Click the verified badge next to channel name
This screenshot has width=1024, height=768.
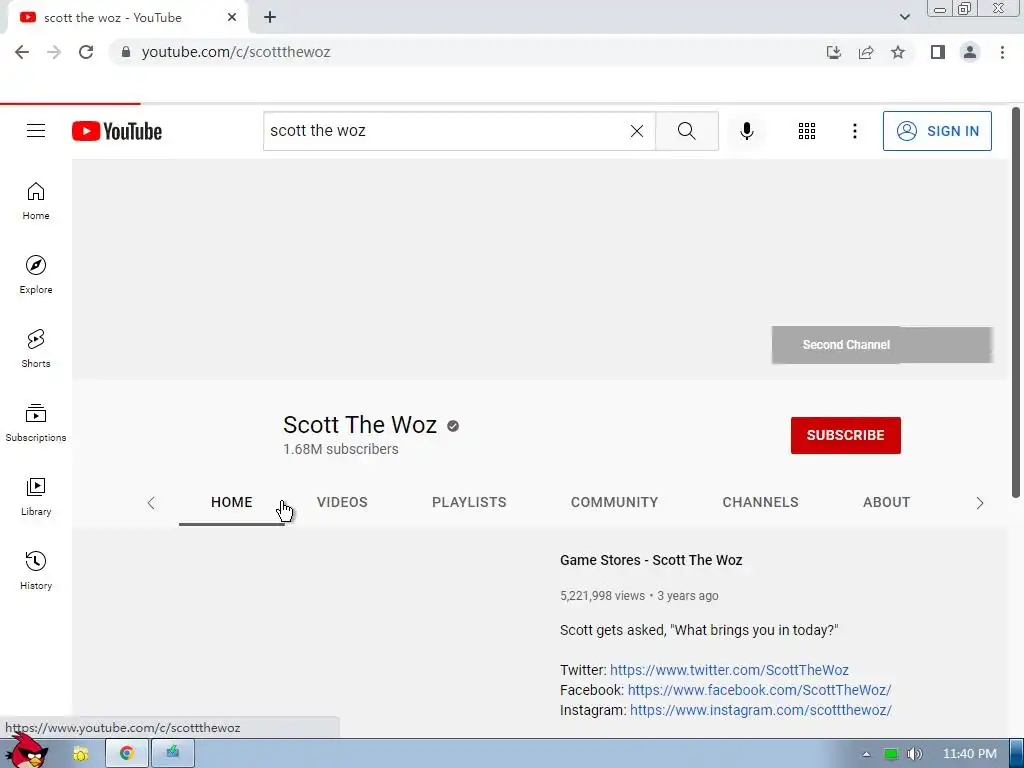pos(453,426)
